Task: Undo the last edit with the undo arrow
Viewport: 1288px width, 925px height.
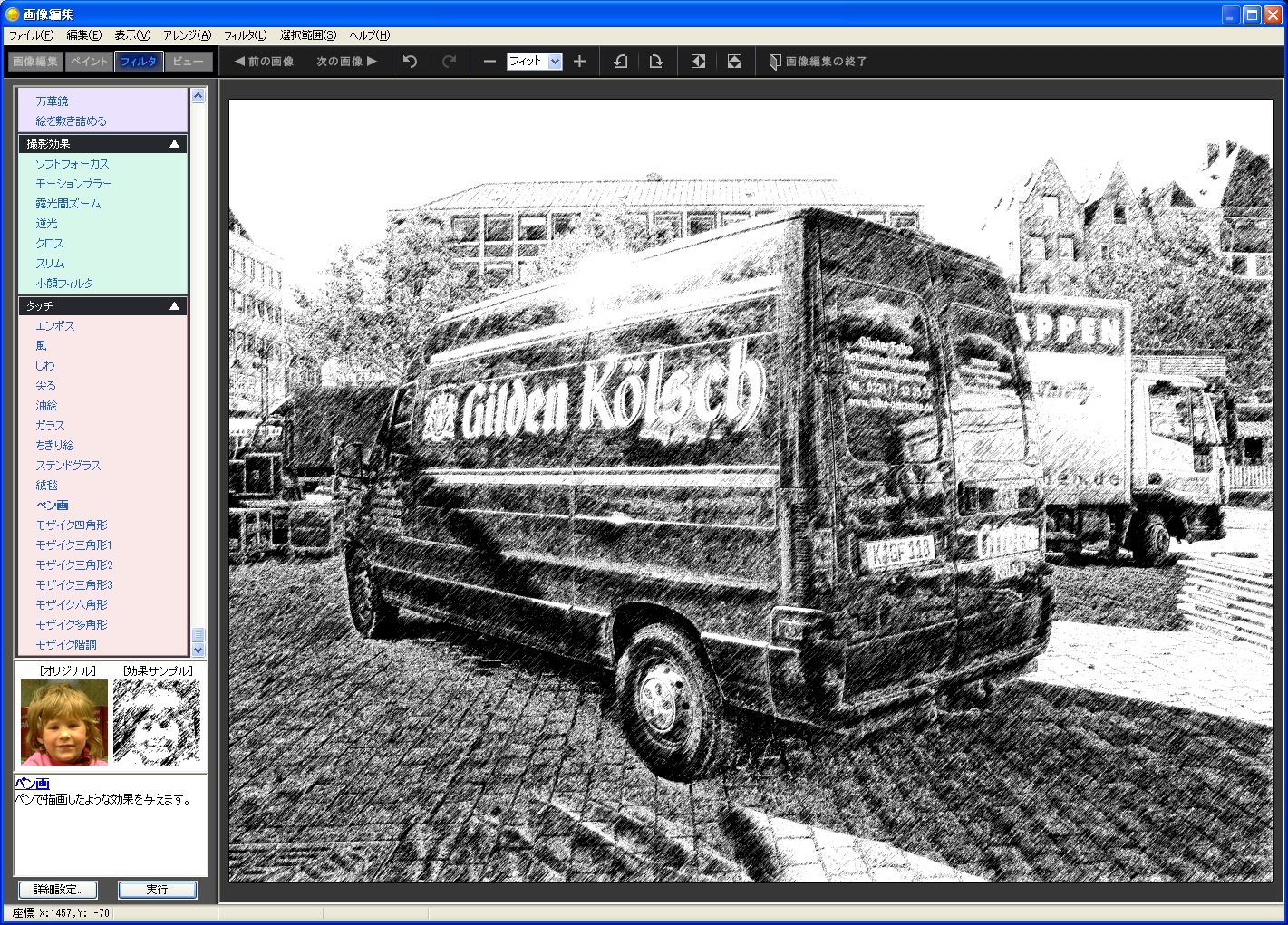Action: click(410, 61)
